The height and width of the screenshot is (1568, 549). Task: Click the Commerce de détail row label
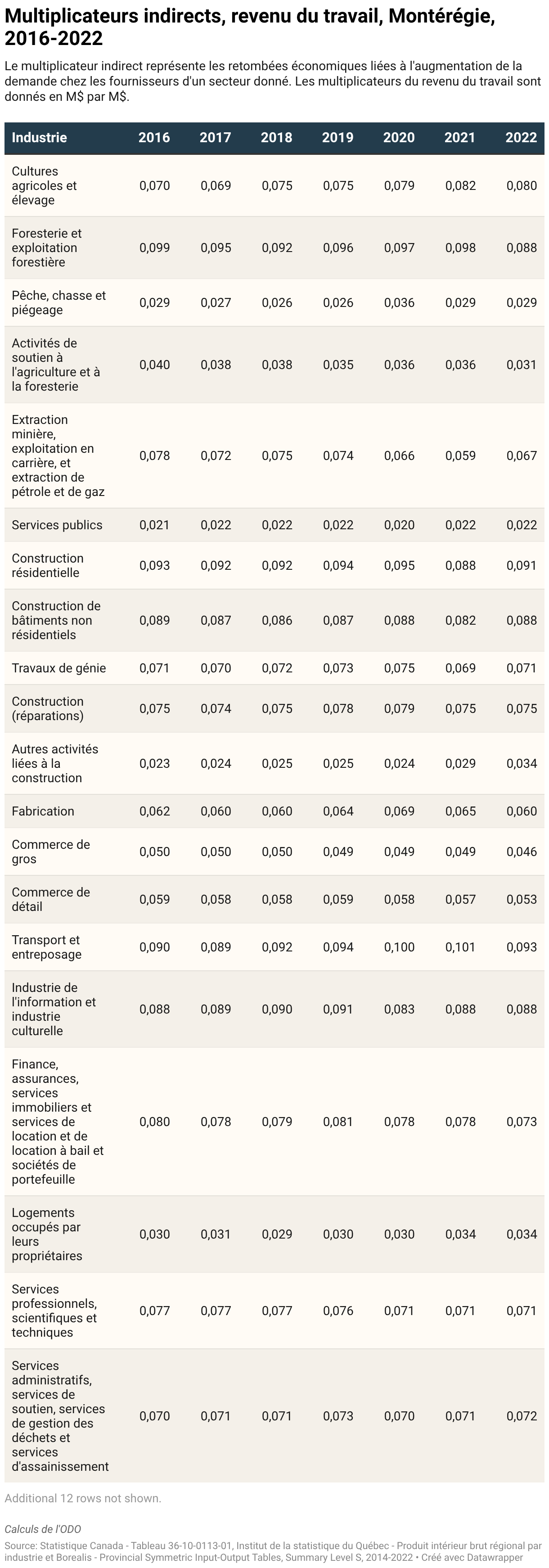coord(51,899)
